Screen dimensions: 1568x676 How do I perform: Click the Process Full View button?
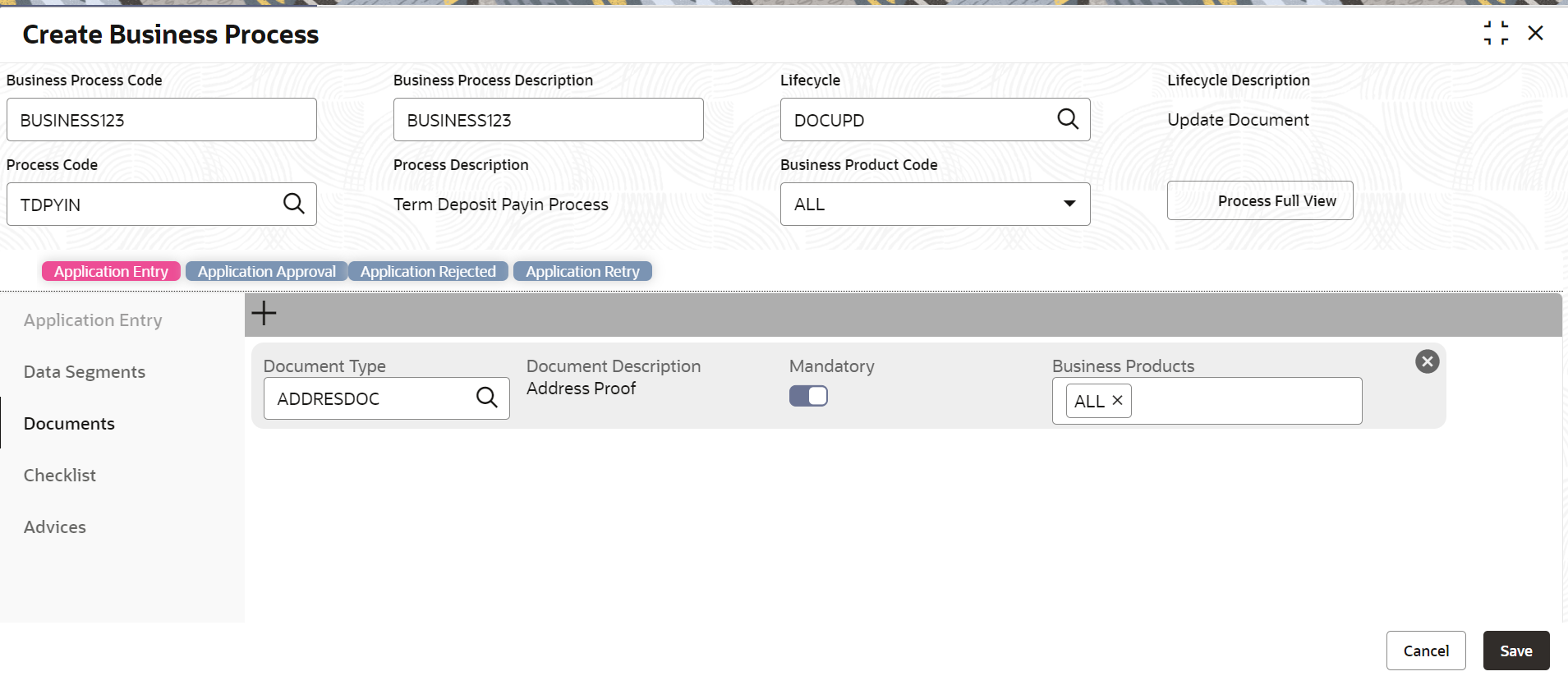click(x=1260, y=200)
